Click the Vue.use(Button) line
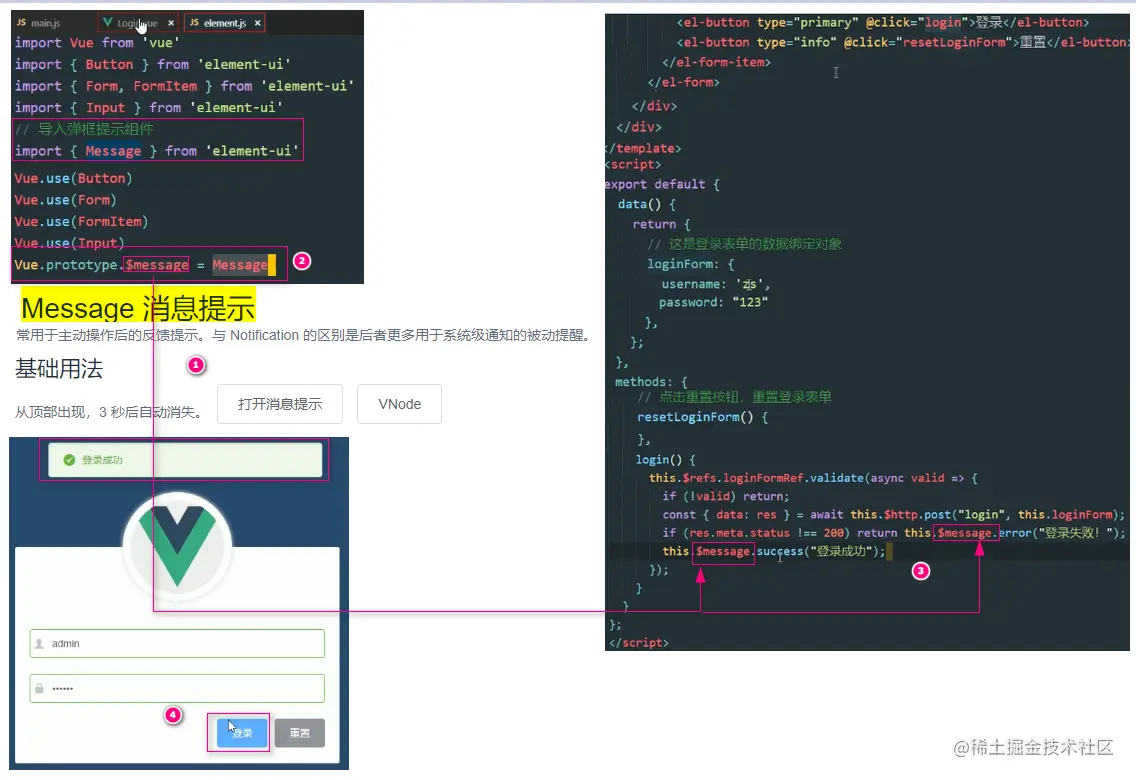Screen dimensions: 1136x780 tap(72, 178)
